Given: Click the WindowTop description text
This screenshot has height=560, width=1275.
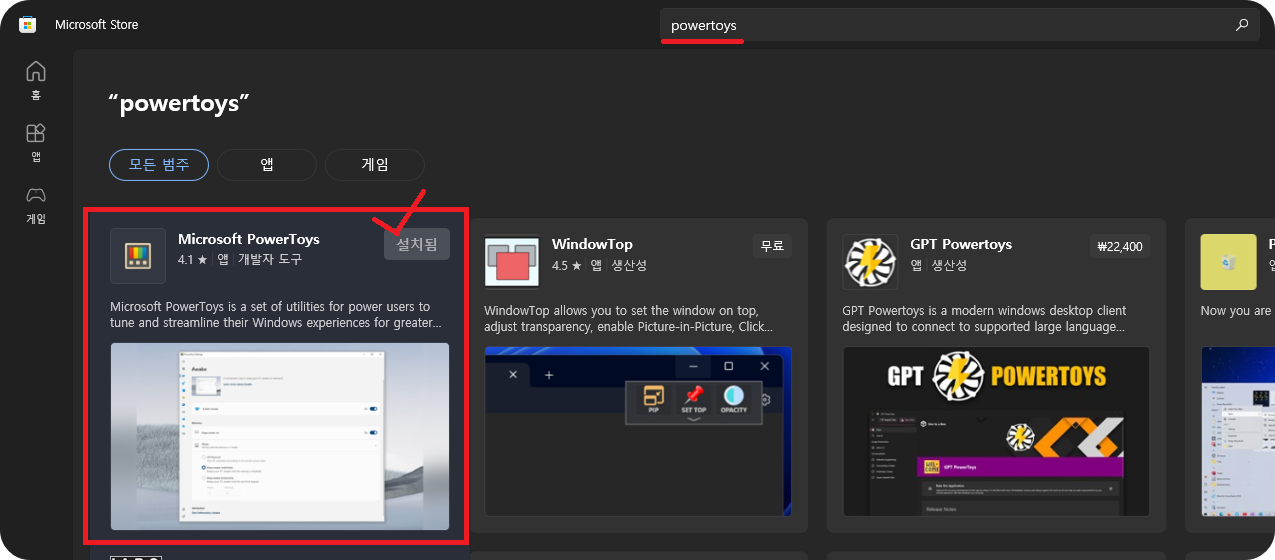Looking at the screenshot, I should pos(628,319).
